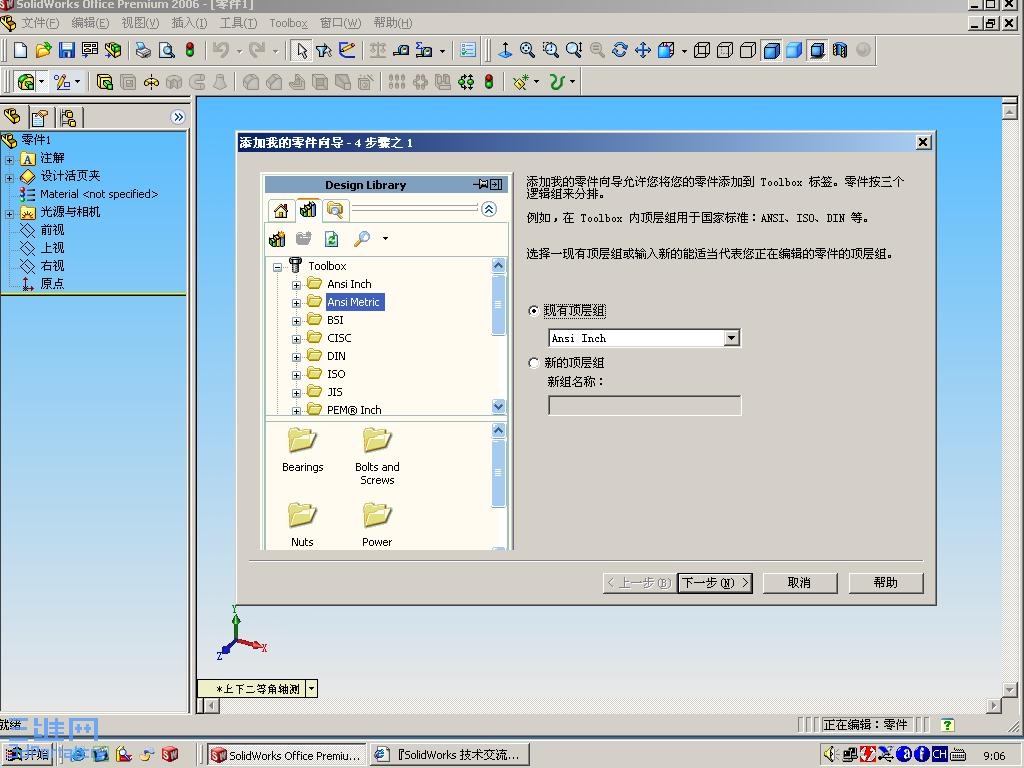
Task: Click the Pan view icon
Action: 643,50
